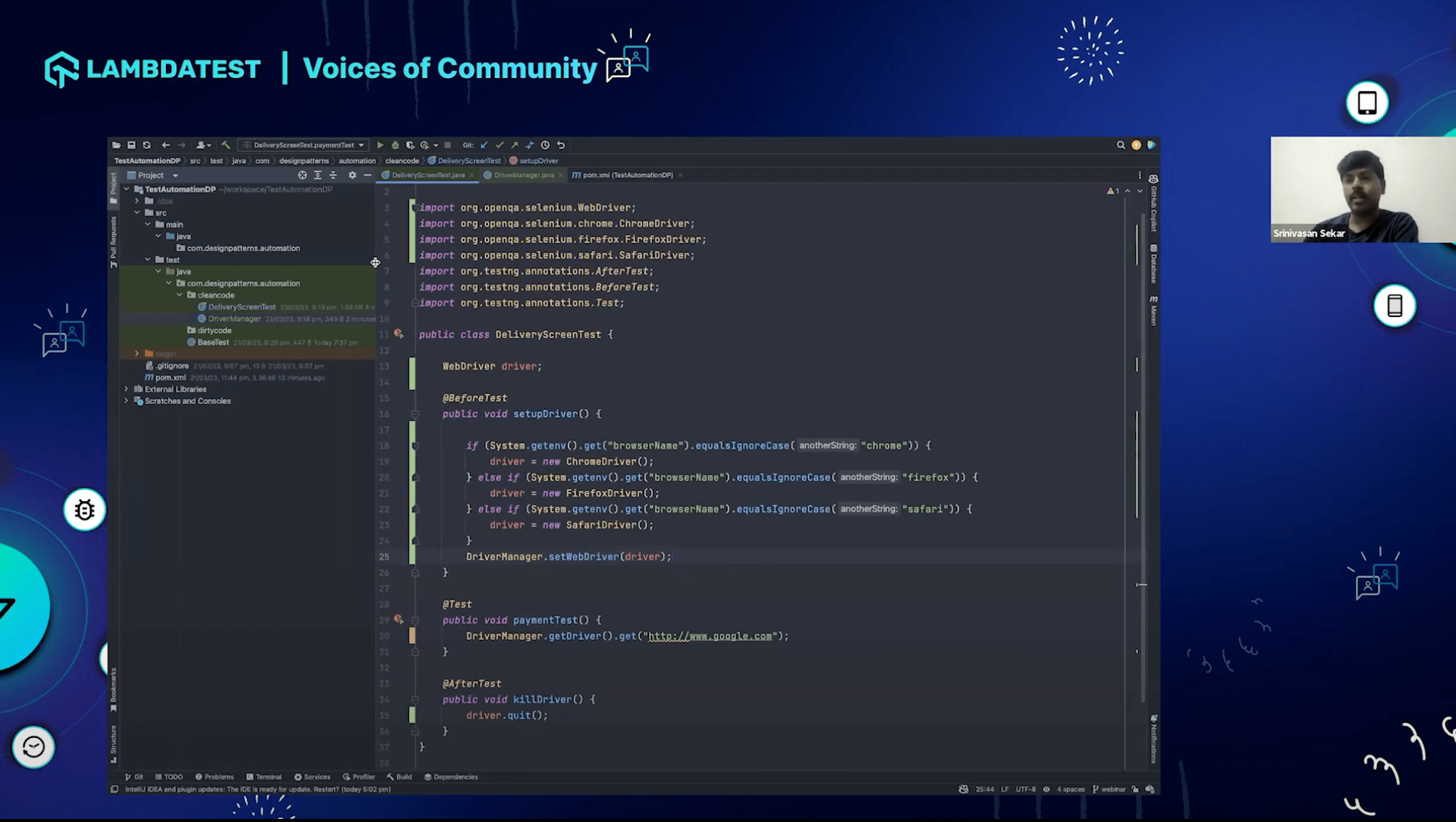Click UTF-8 encoding in status bar
The image size is (1456, 822).
[x=1025, y=789]
